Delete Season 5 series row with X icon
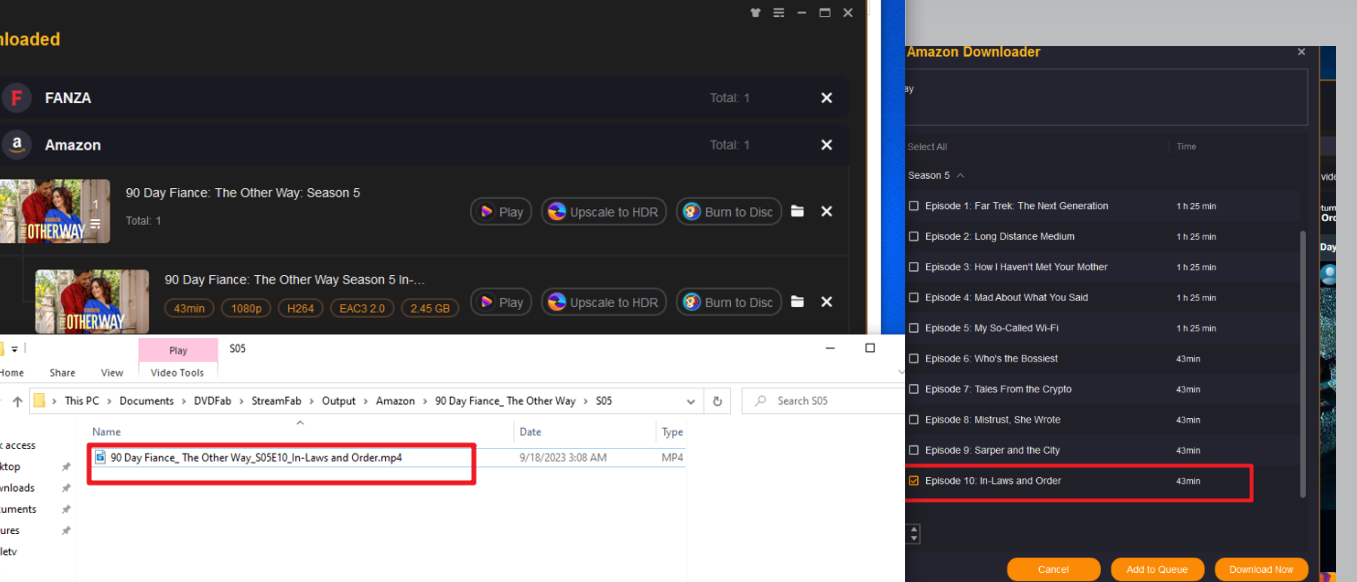The height and width of the screenshot is (582, 1357). point(826,212)
